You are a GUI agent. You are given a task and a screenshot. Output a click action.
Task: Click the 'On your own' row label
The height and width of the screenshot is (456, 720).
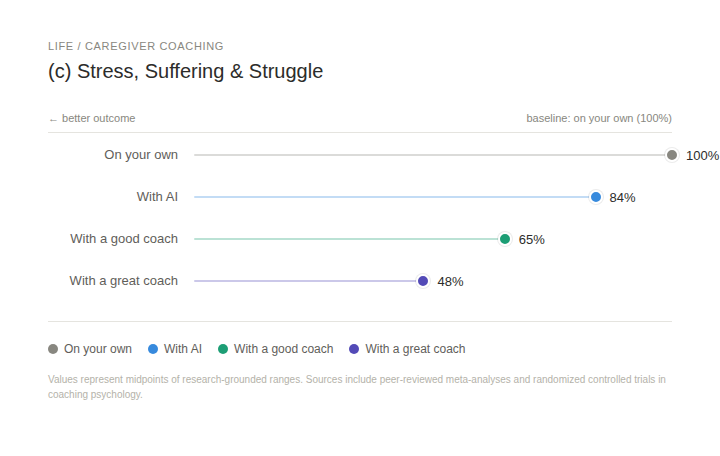click(141, 155)
